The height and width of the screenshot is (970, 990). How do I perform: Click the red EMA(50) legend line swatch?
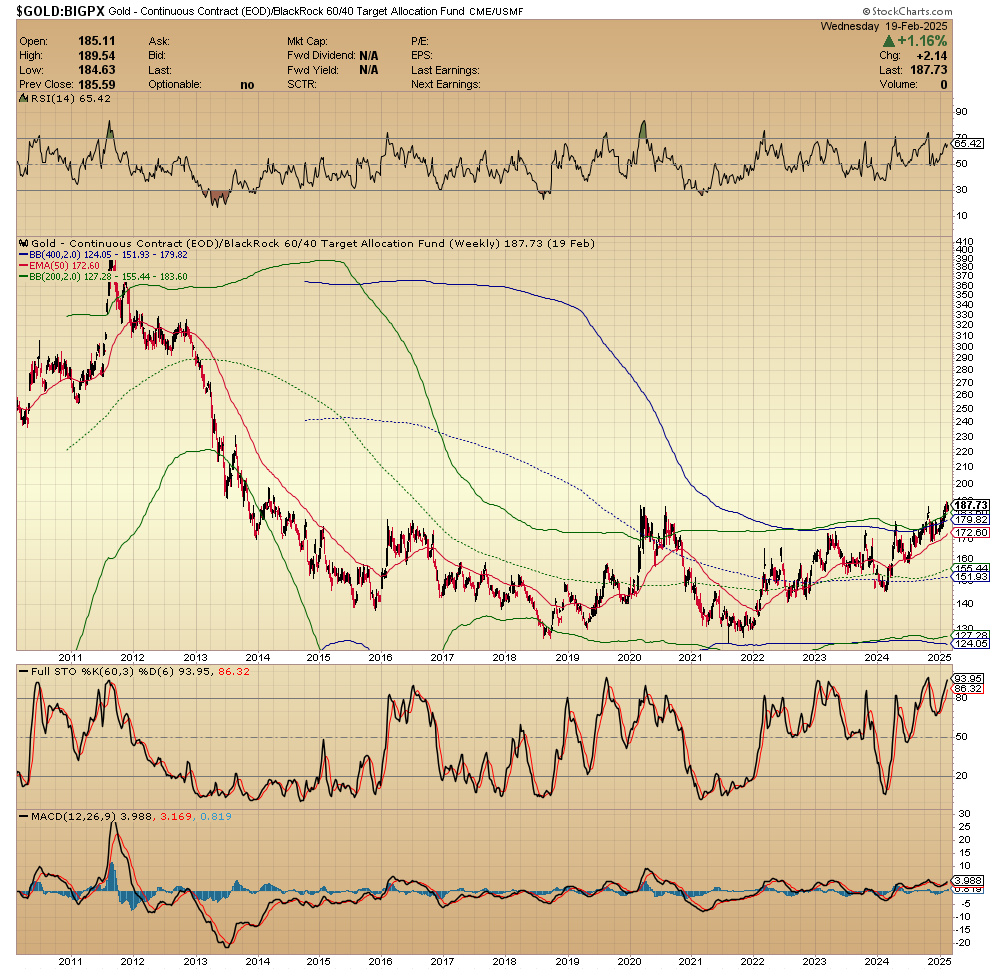[x=23, y=266]
